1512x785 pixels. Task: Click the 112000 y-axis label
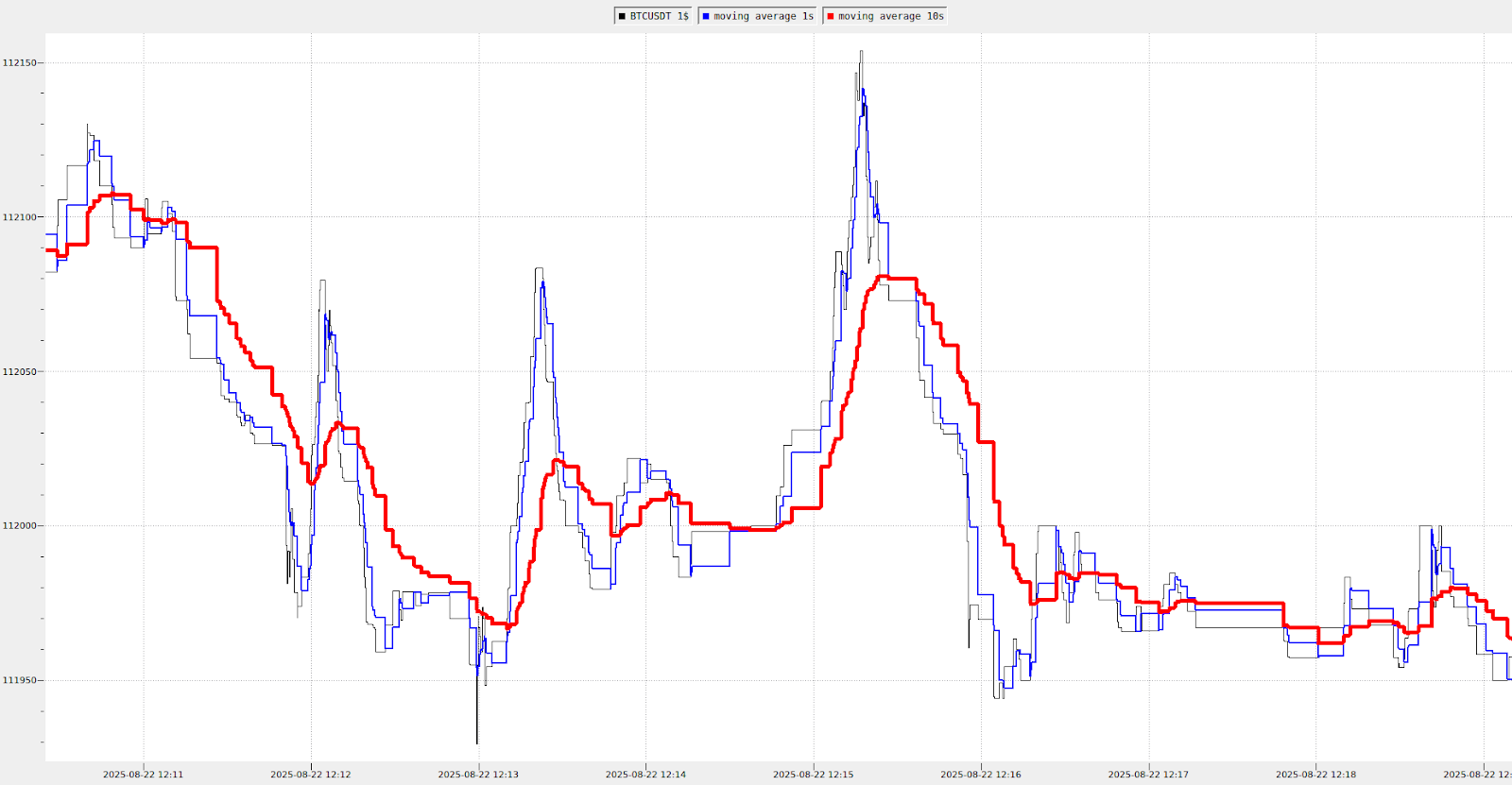coord(19,526)
